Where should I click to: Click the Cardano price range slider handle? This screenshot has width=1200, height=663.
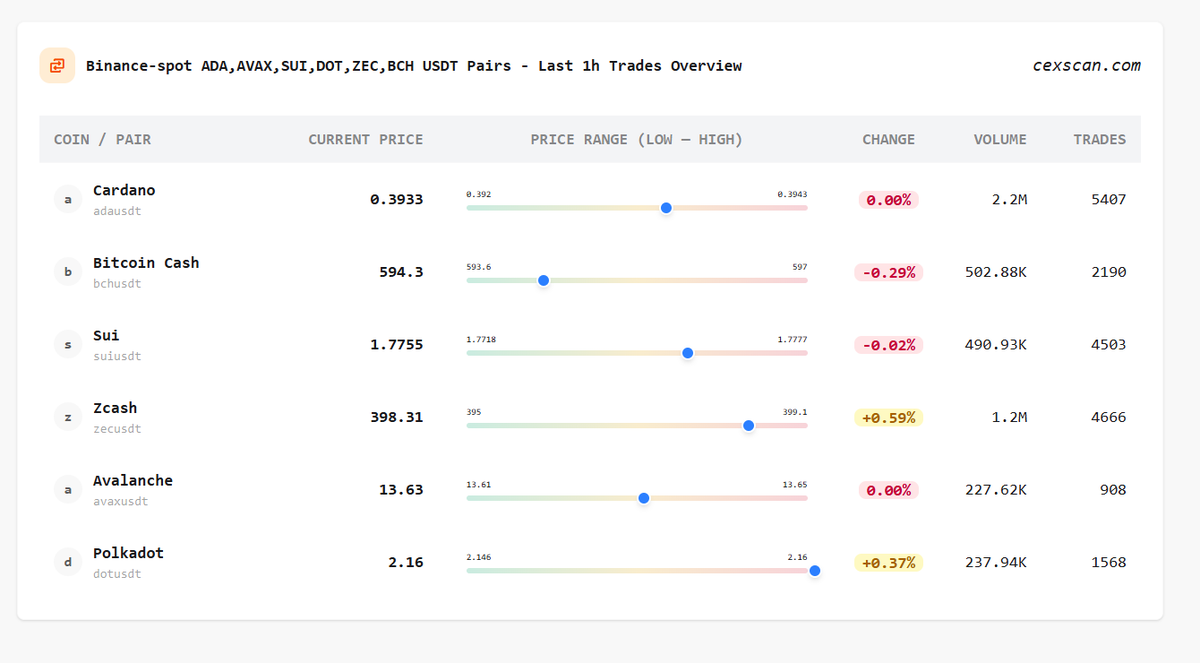point(666,208)
